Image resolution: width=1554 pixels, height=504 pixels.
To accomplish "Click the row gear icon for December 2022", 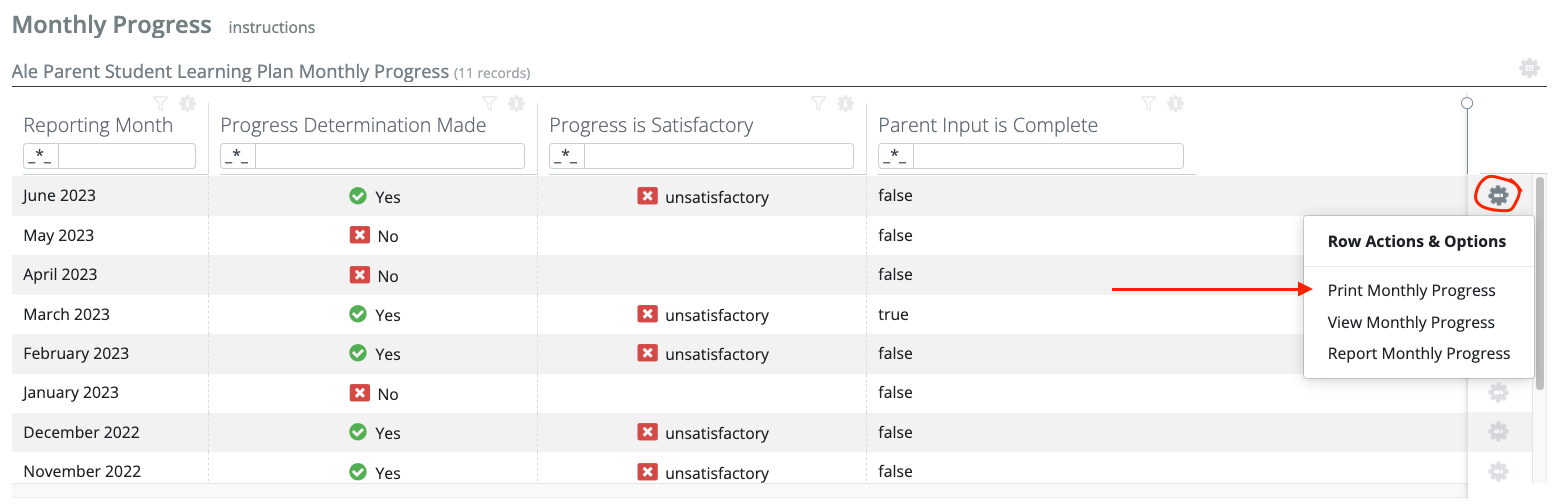I will coord(1497,432).
